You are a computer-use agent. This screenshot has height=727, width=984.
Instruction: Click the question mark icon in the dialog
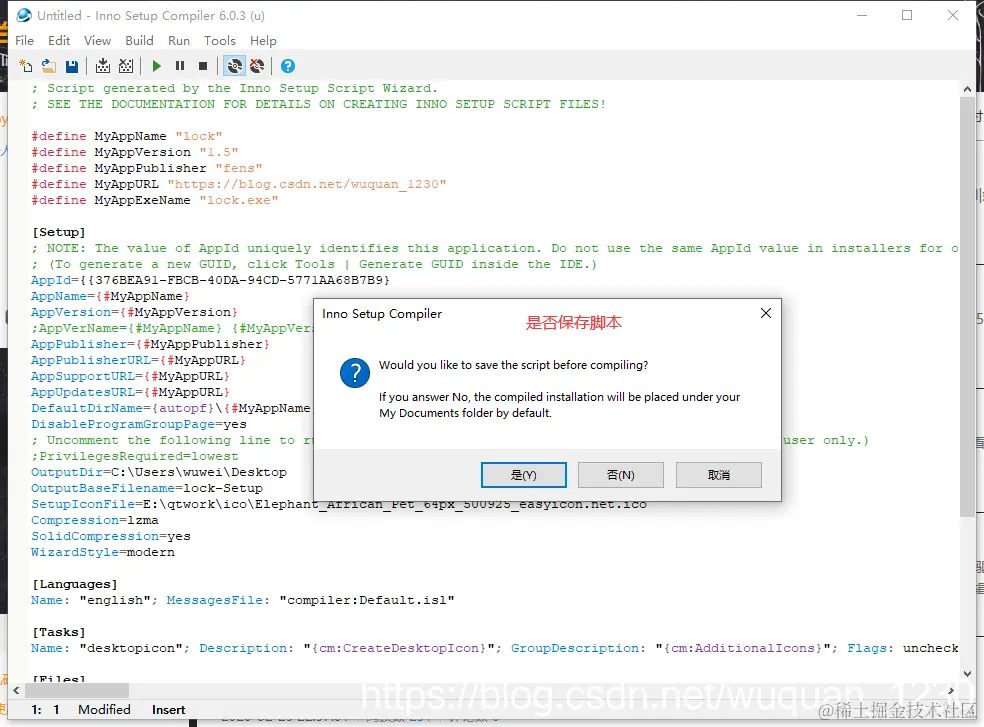coord(355,373)
